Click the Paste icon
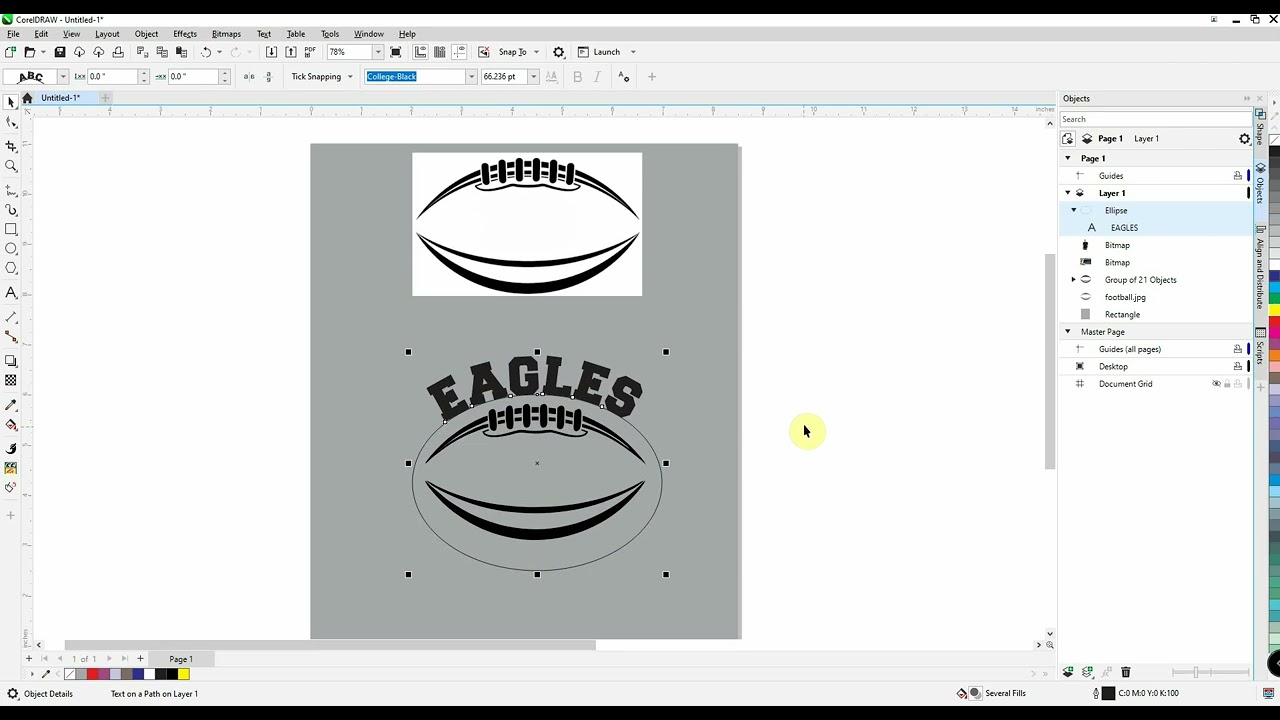The image size is (1280, 720). [181, 52]
